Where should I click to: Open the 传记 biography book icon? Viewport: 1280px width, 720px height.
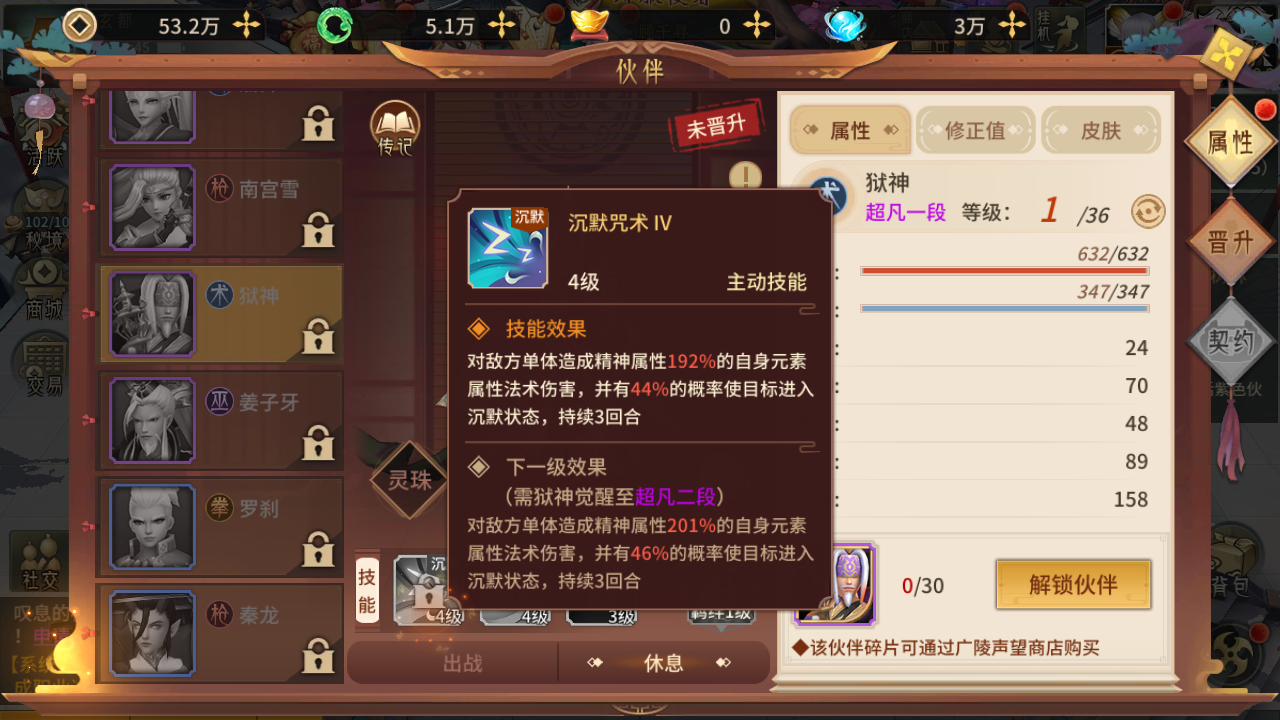coord(395,129)
